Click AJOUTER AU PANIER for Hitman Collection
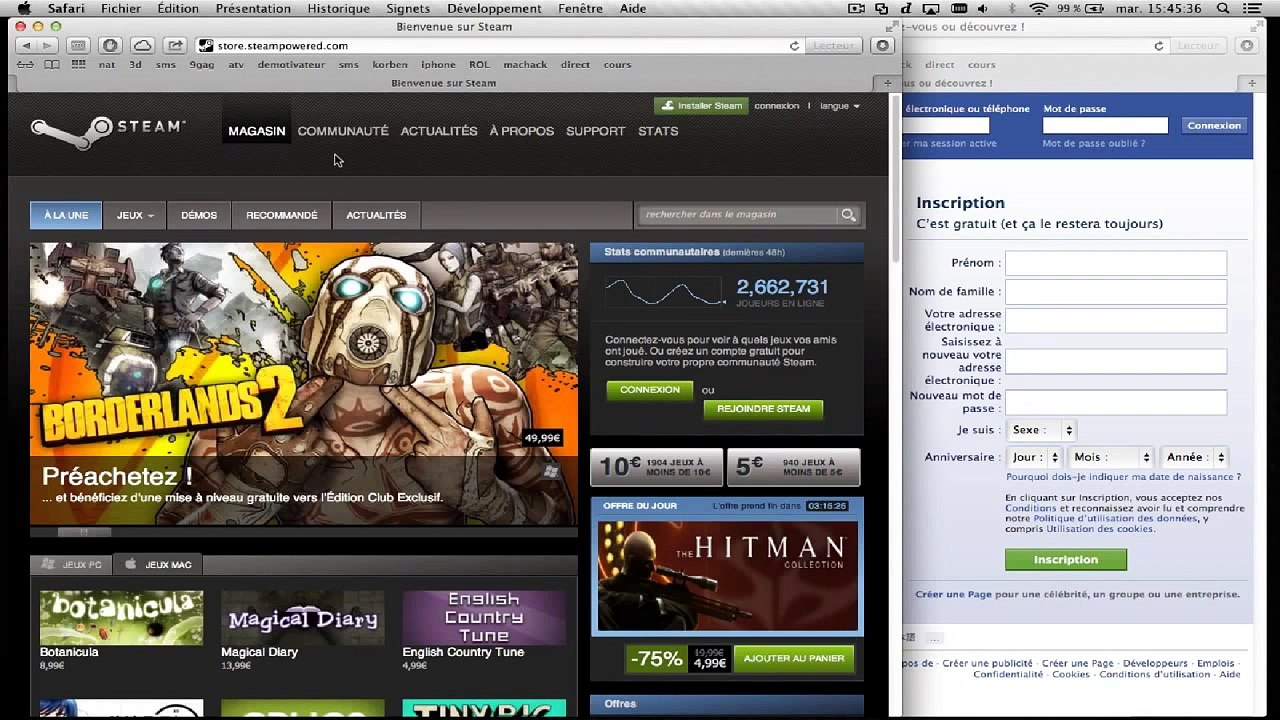Screen dimensions: 1280x720 pos(795,658)
